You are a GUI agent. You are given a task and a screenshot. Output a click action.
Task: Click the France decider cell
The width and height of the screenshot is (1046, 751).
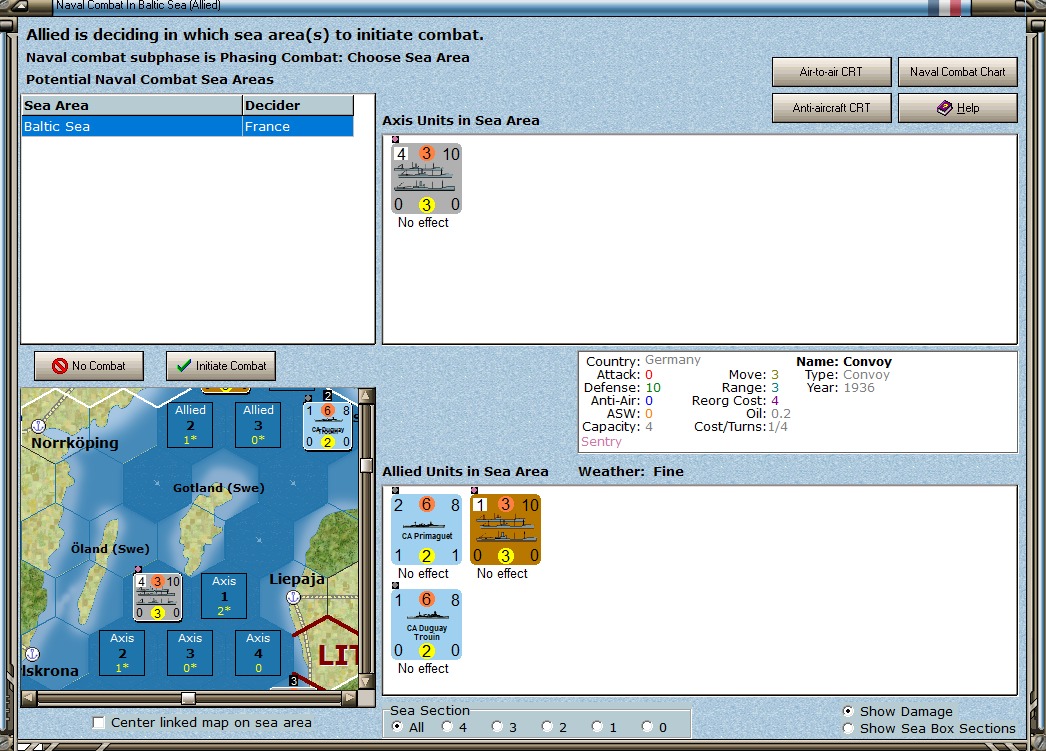pyautogui.click(x=298, y=126)
